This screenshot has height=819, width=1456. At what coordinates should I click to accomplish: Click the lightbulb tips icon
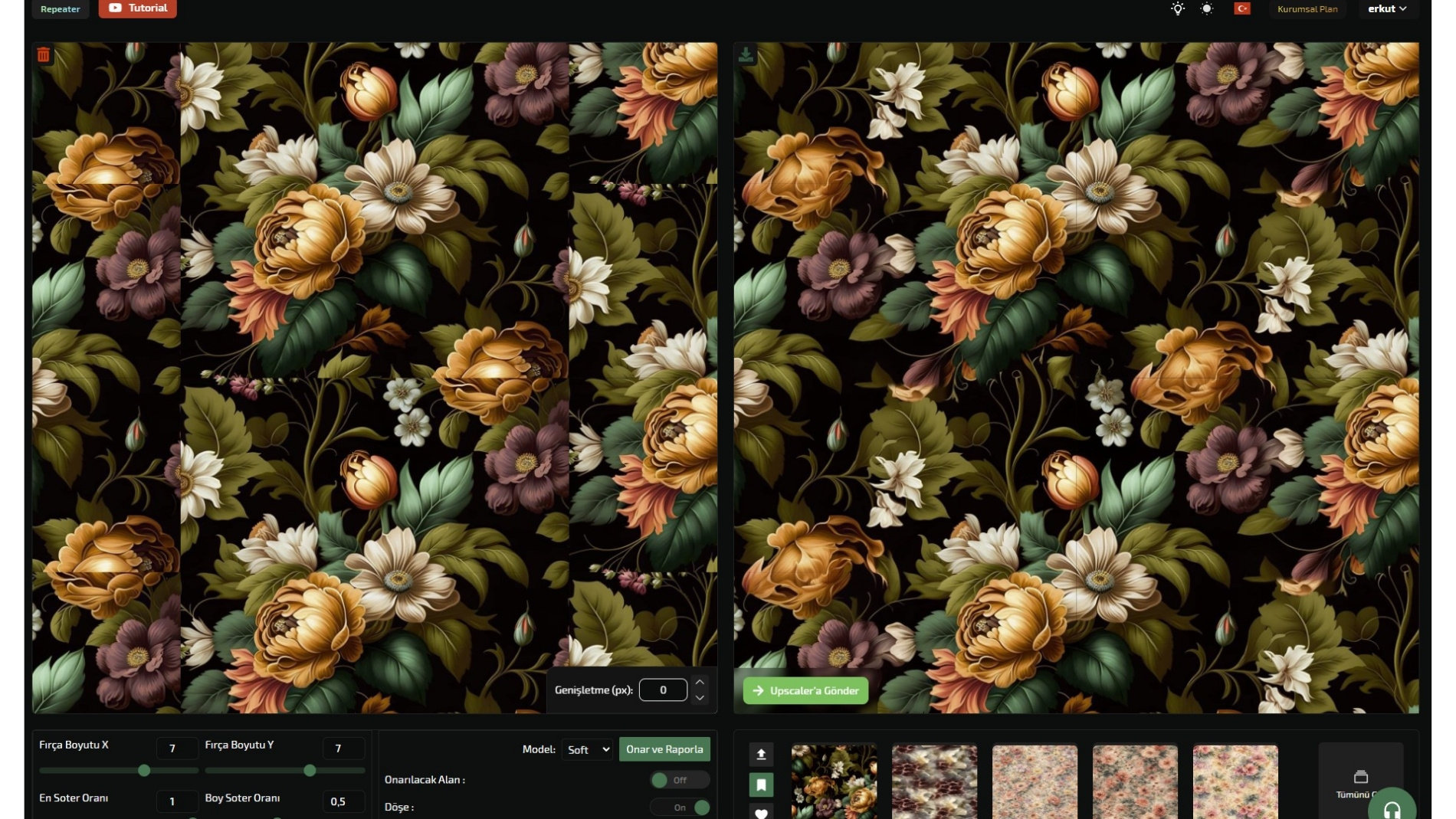[1178, 8]
